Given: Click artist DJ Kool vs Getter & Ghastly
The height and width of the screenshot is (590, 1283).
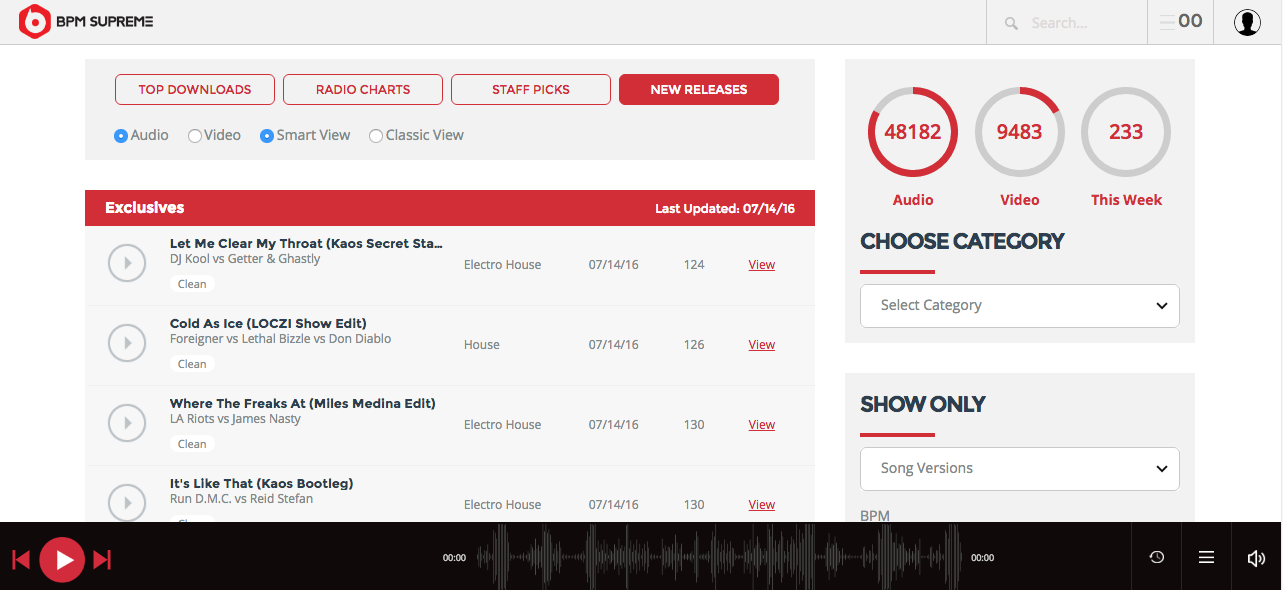Looking at the screenshot, I should pos(245,259).
